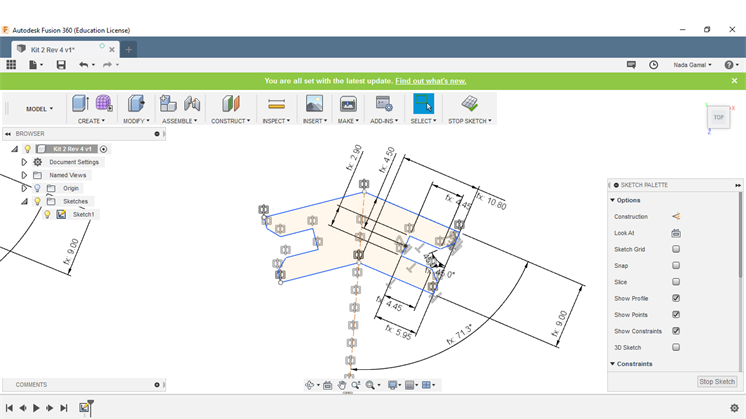Select the Extrude tool in Create
Screen dimensions: 746x419
point(80,103)
